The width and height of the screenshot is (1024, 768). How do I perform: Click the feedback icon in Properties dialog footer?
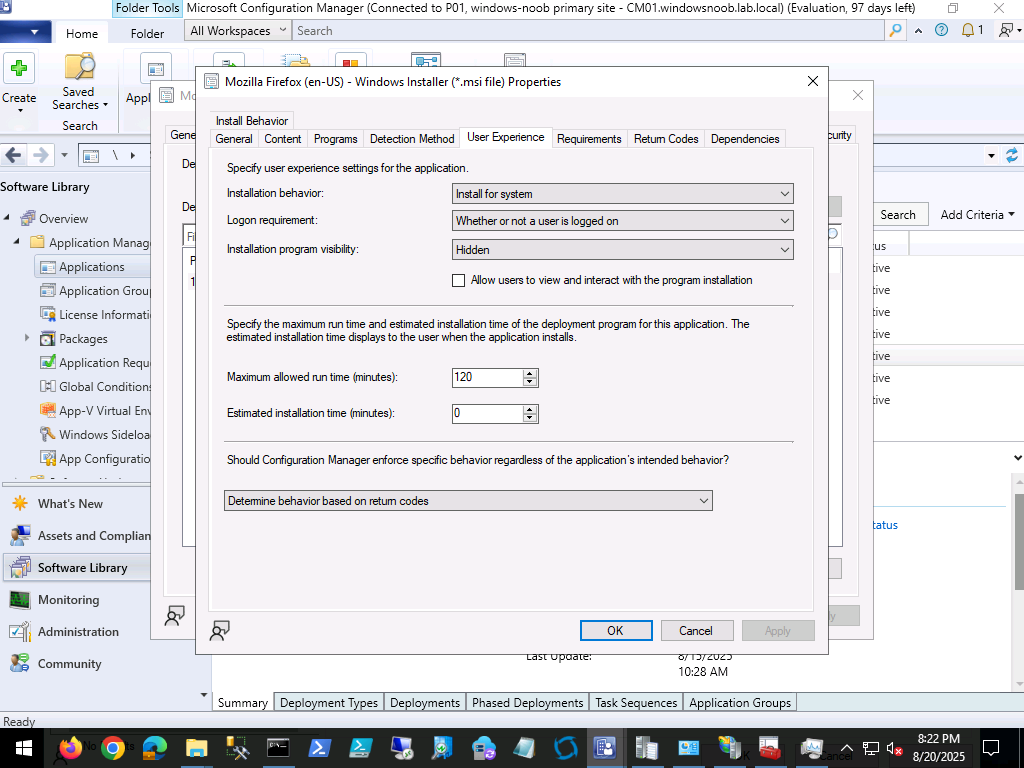(x=219, y=630)
